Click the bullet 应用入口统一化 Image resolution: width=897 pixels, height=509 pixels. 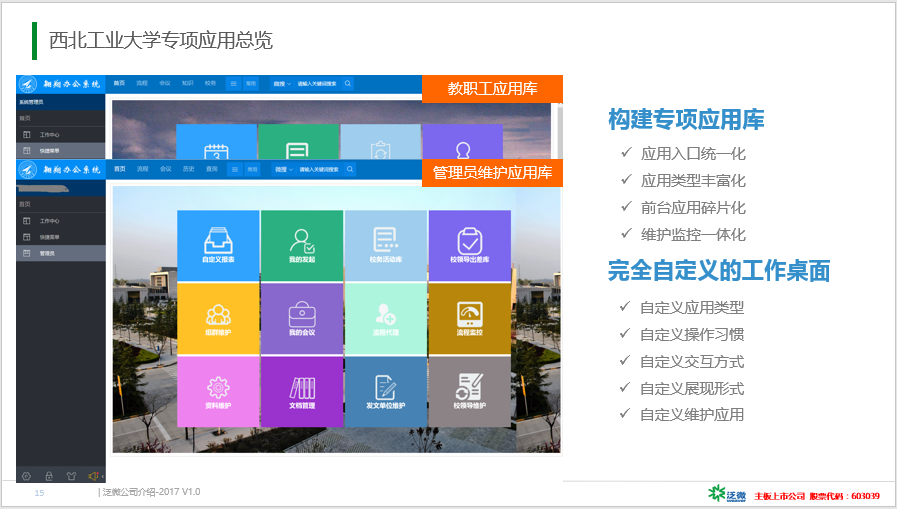click(693, 154)
